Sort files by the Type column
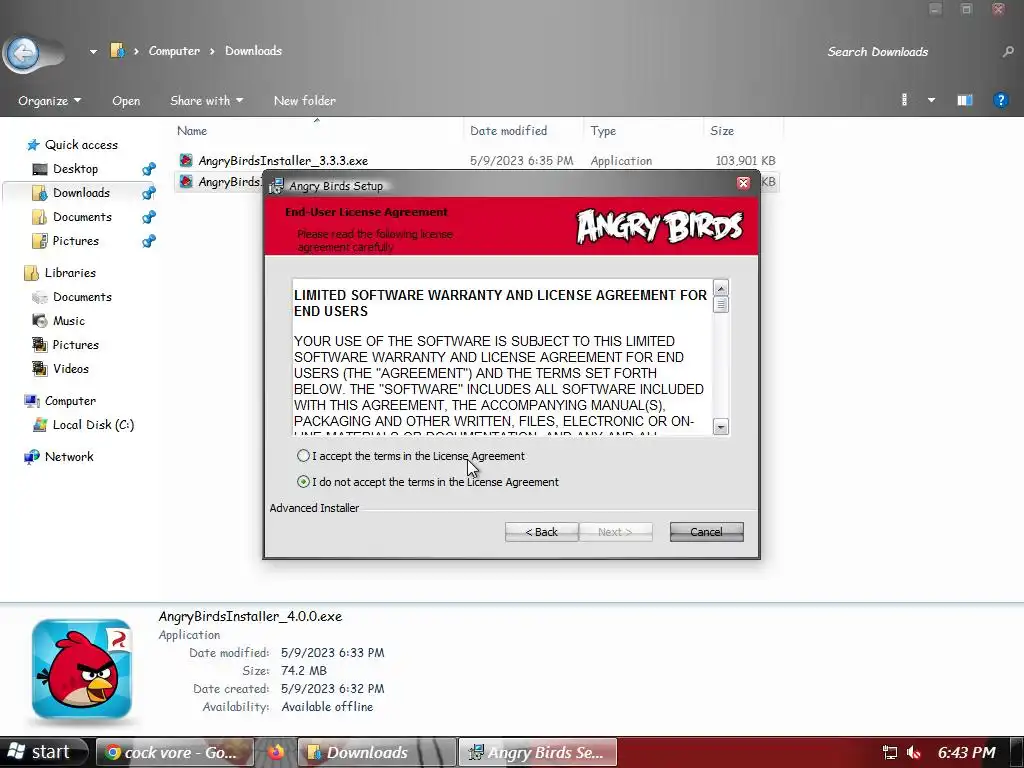Viewport: 1024px width, 768px height. click(x=603, y=131)
